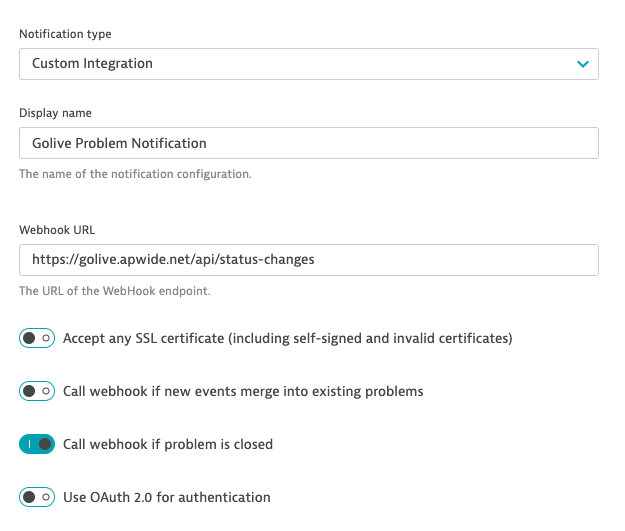The width and height of the screenshot is (625, 531).
Task: Enable Accept any SSL certificate toggle
Action: click(37, 338)
